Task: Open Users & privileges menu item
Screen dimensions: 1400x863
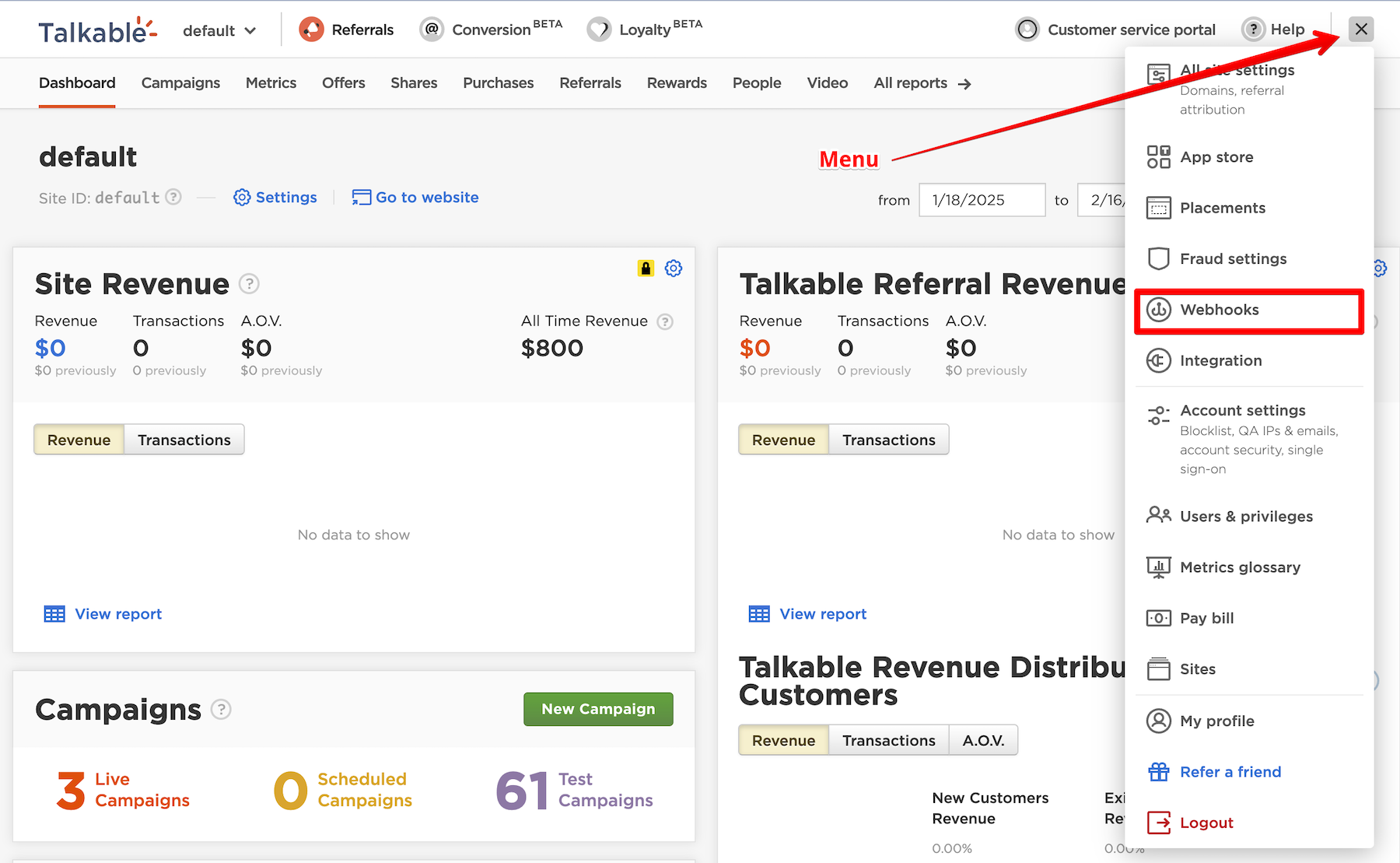Action: click(x=1249, y=516)
